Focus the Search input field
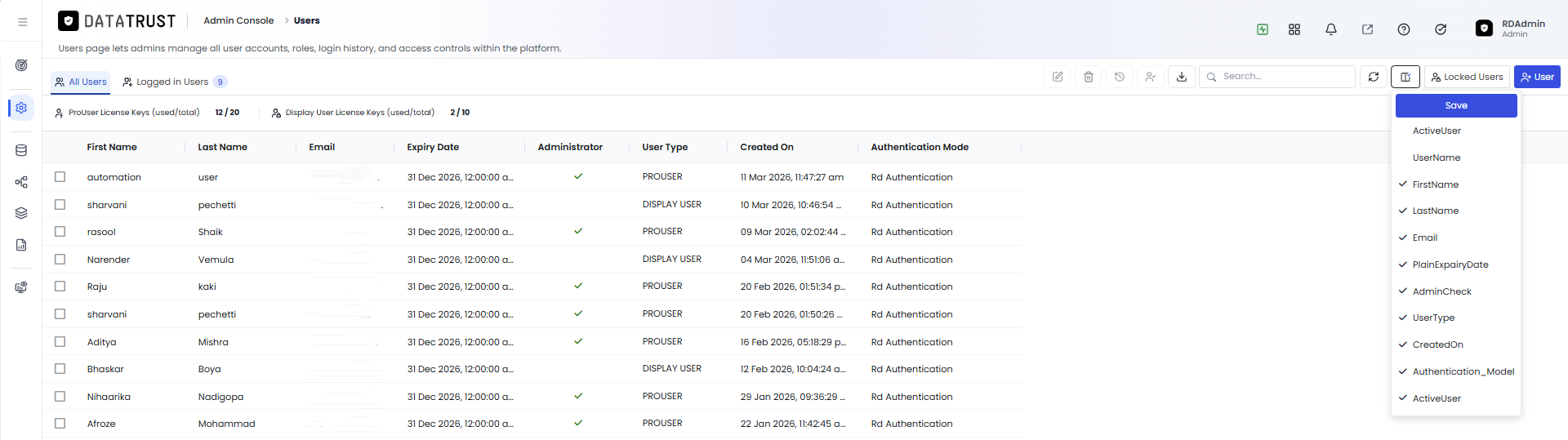Viewport: 1568px width, 440px height. tap(1277, 77)
